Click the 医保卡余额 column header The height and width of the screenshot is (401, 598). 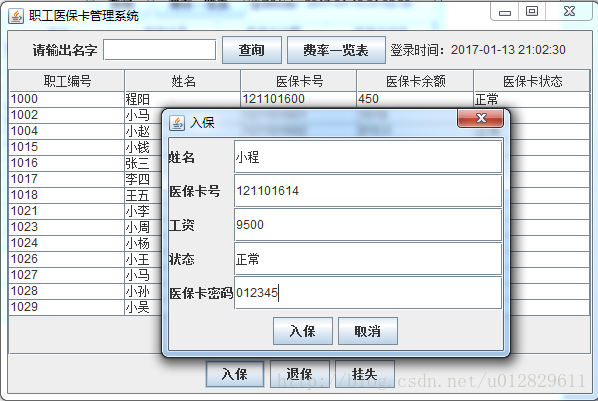click(x=415, y=81)
